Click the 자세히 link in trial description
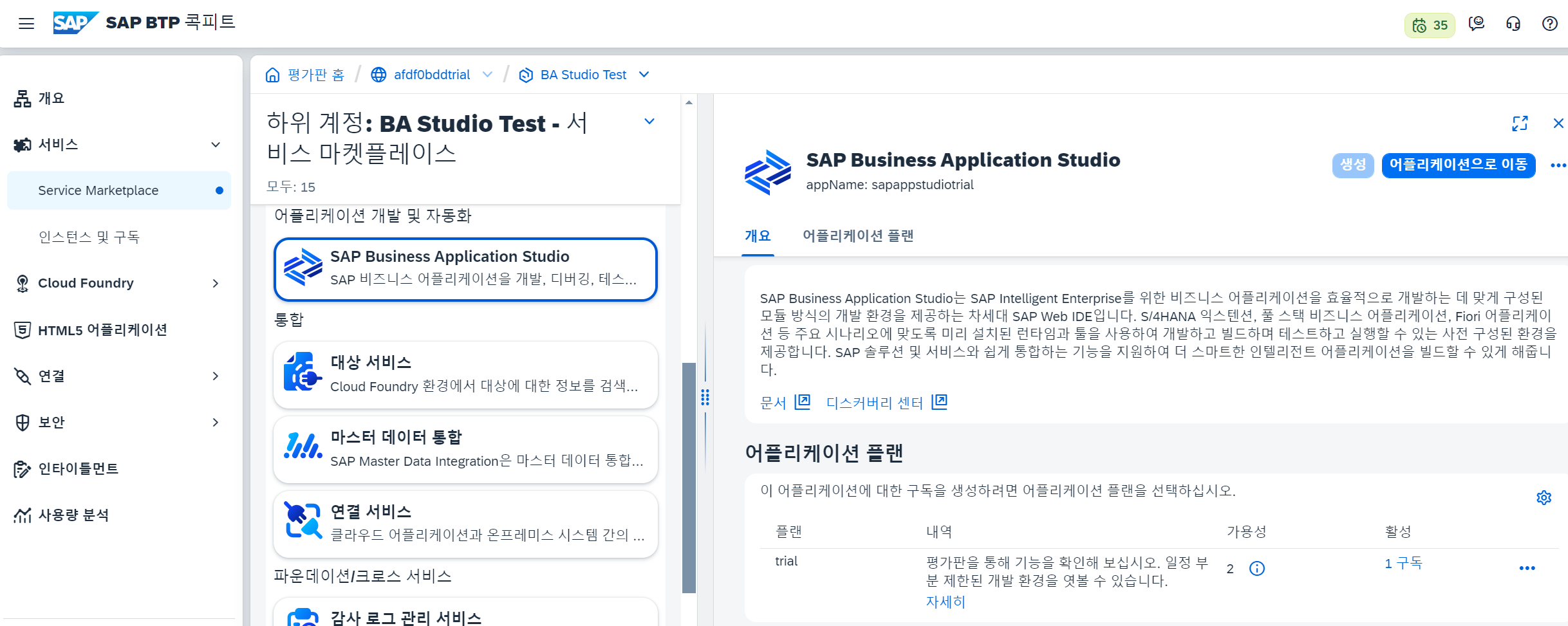 pos(946,602)
